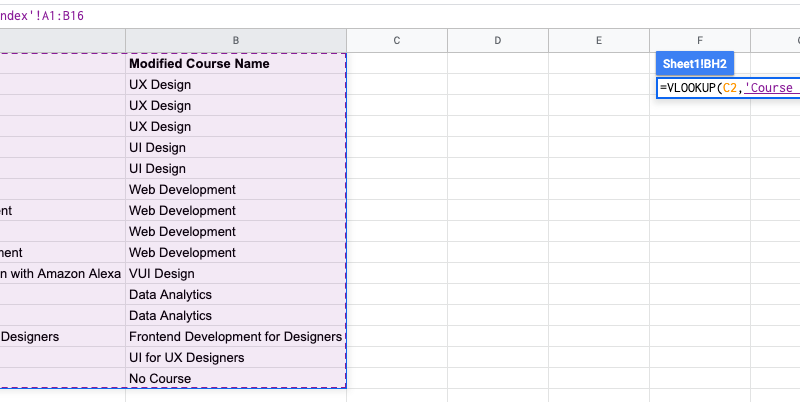800x402 pixels.
Task: Click the column F header
Action: click(699, 40)
